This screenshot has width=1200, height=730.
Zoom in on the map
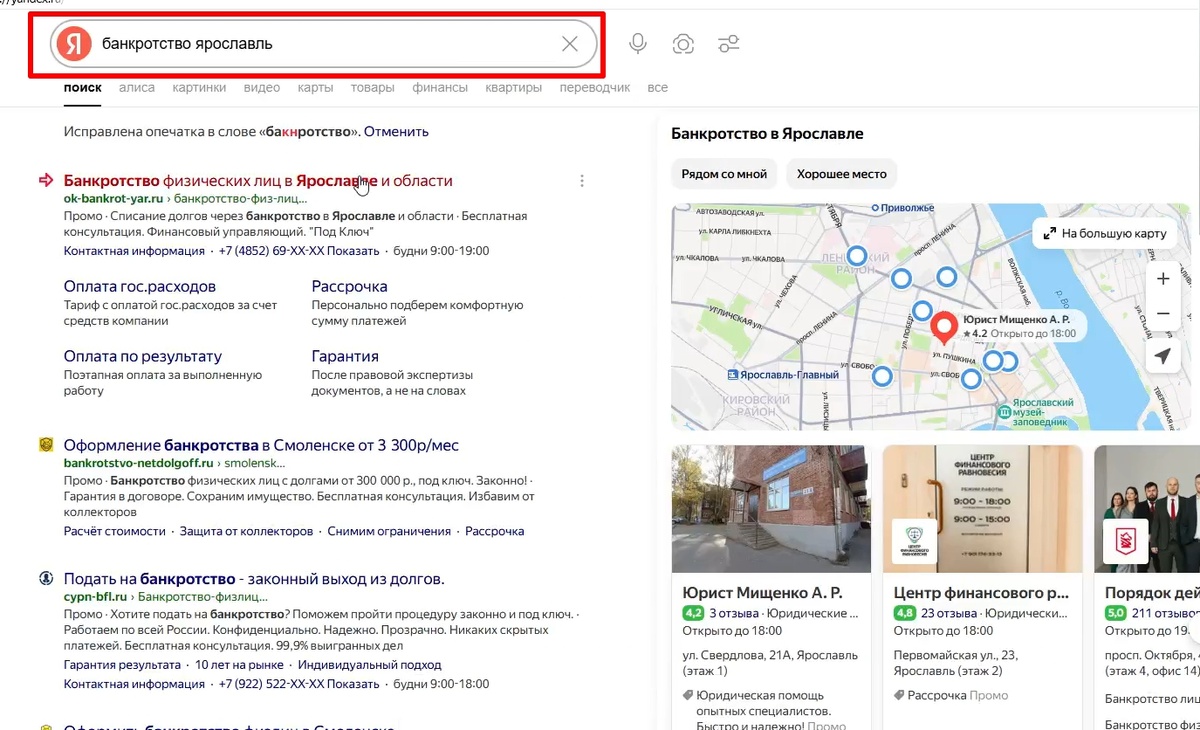coord(1162,279)
